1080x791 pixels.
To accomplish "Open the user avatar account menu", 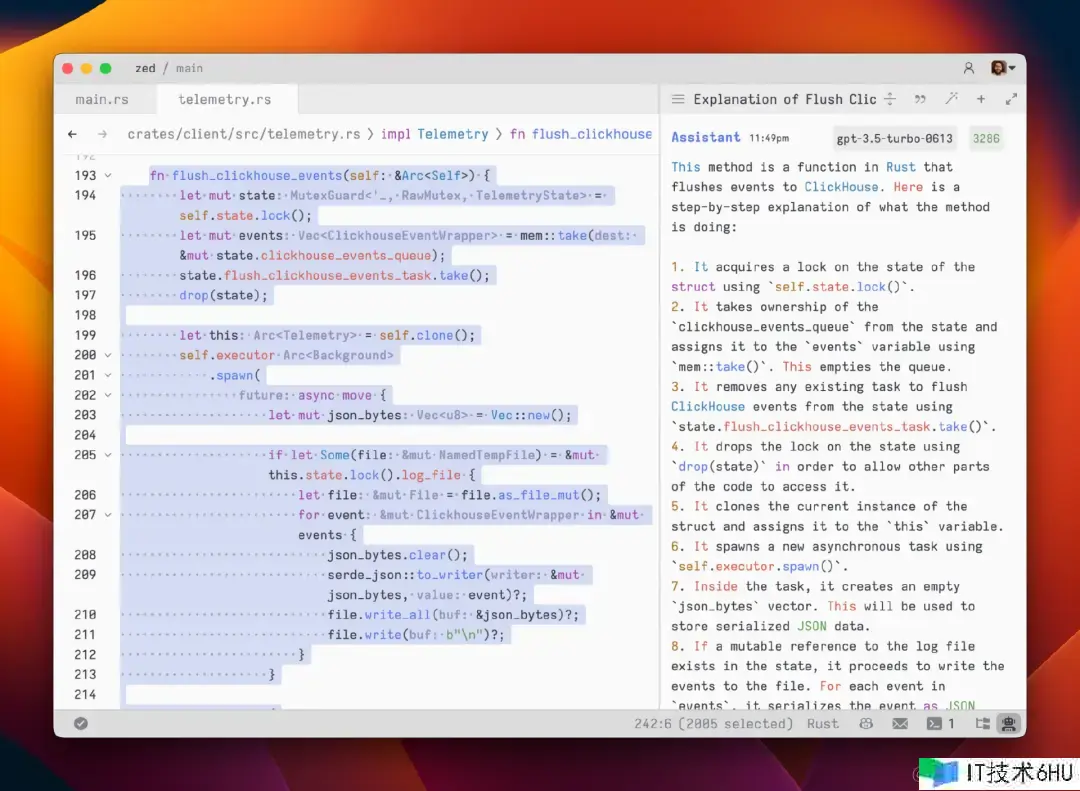I will tap(1002, 68).
